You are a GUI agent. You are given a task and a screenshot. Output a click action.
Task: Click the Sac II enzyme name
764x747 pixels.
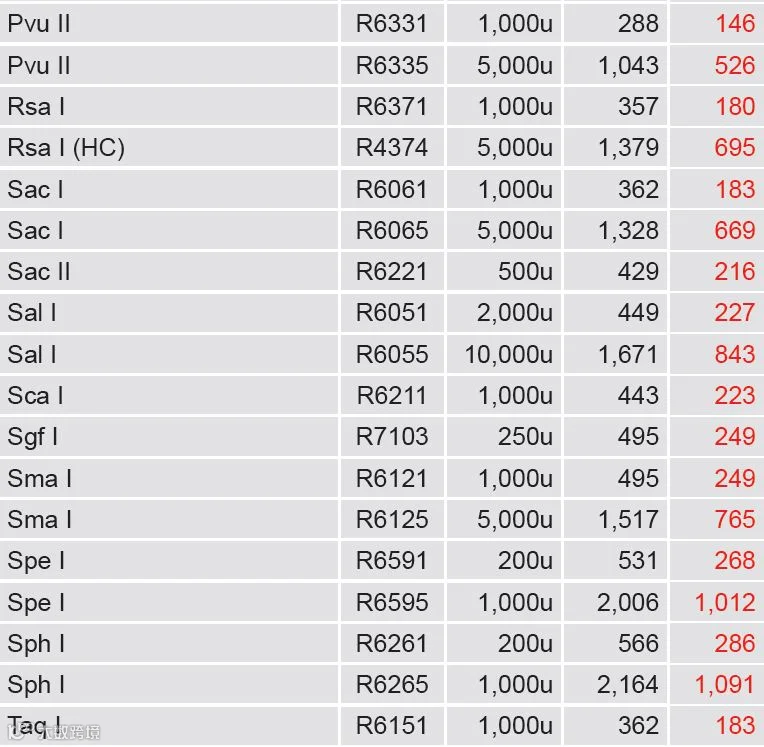tap(39, 271)
